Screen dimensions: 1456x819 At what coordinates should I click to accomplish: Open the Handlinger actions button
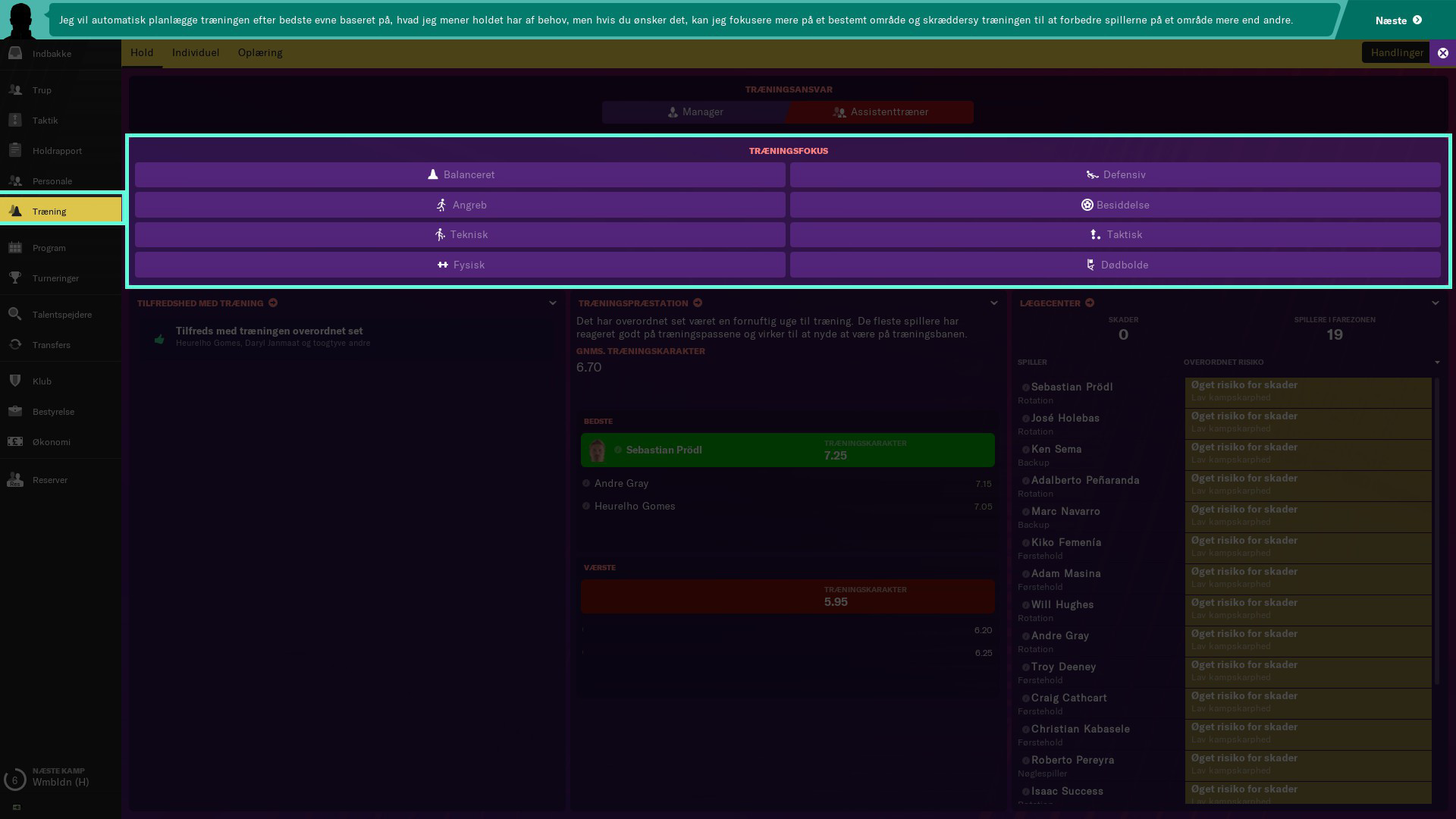pyautogui.click(x=1396, y=52)
